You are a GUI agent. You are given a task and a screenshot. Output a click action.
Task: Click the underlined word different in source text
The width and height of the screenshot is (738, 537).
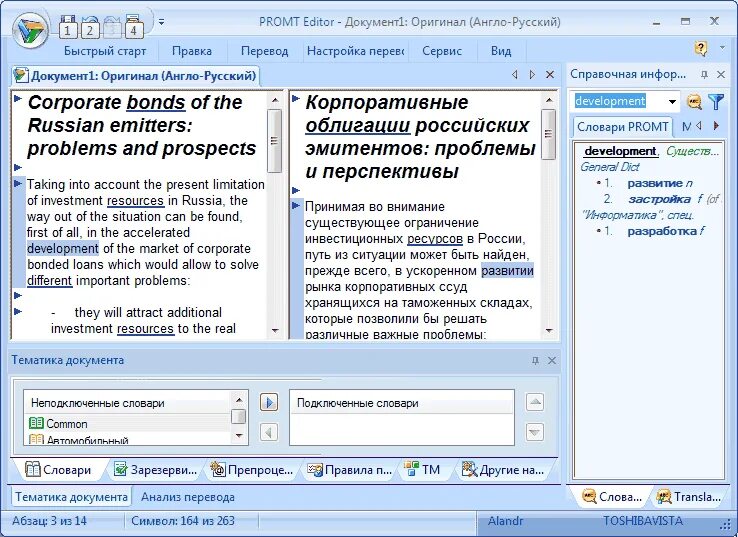click(49, 281)
